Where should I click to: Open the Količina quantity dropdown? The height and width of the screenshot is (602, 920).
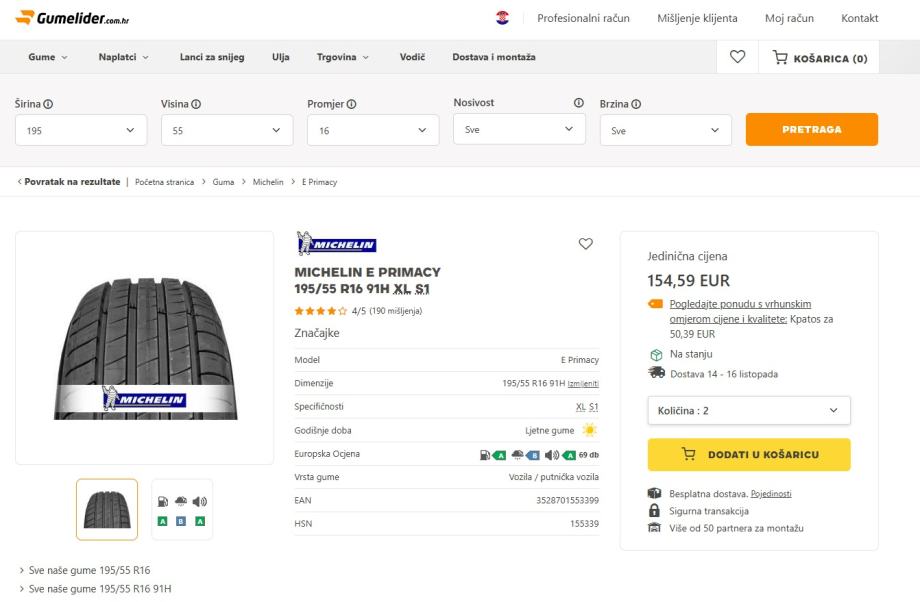749,410
